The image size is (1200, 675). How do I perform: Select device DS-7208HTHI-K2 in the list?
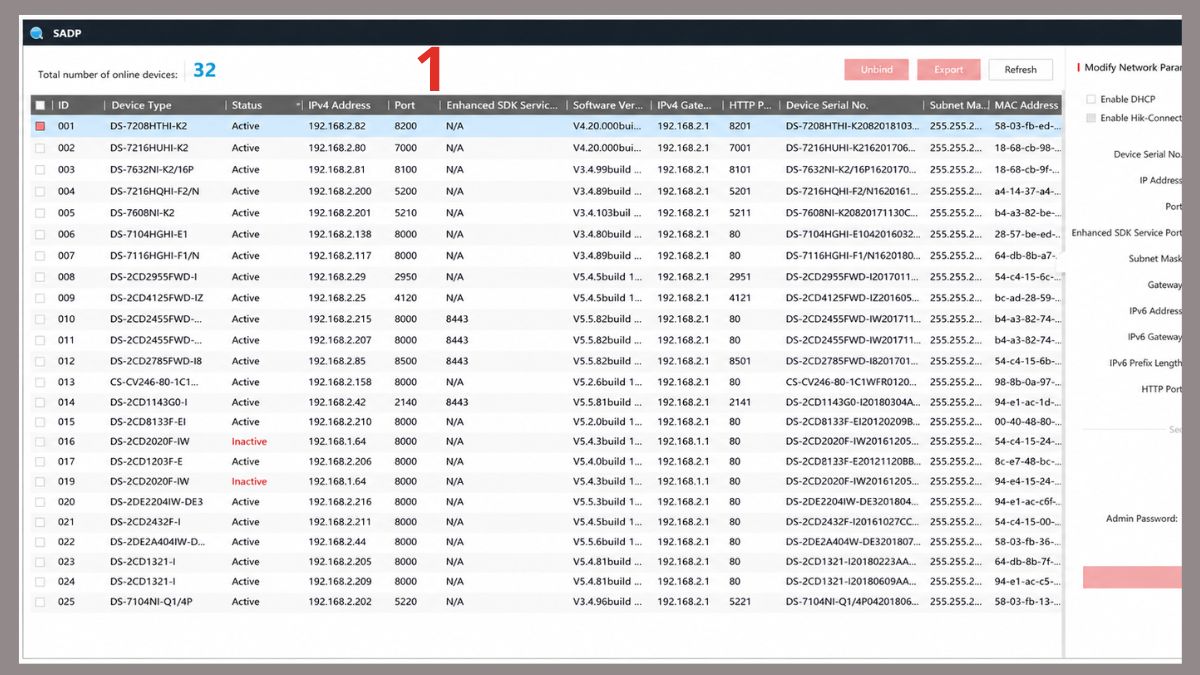pos(545,127)
